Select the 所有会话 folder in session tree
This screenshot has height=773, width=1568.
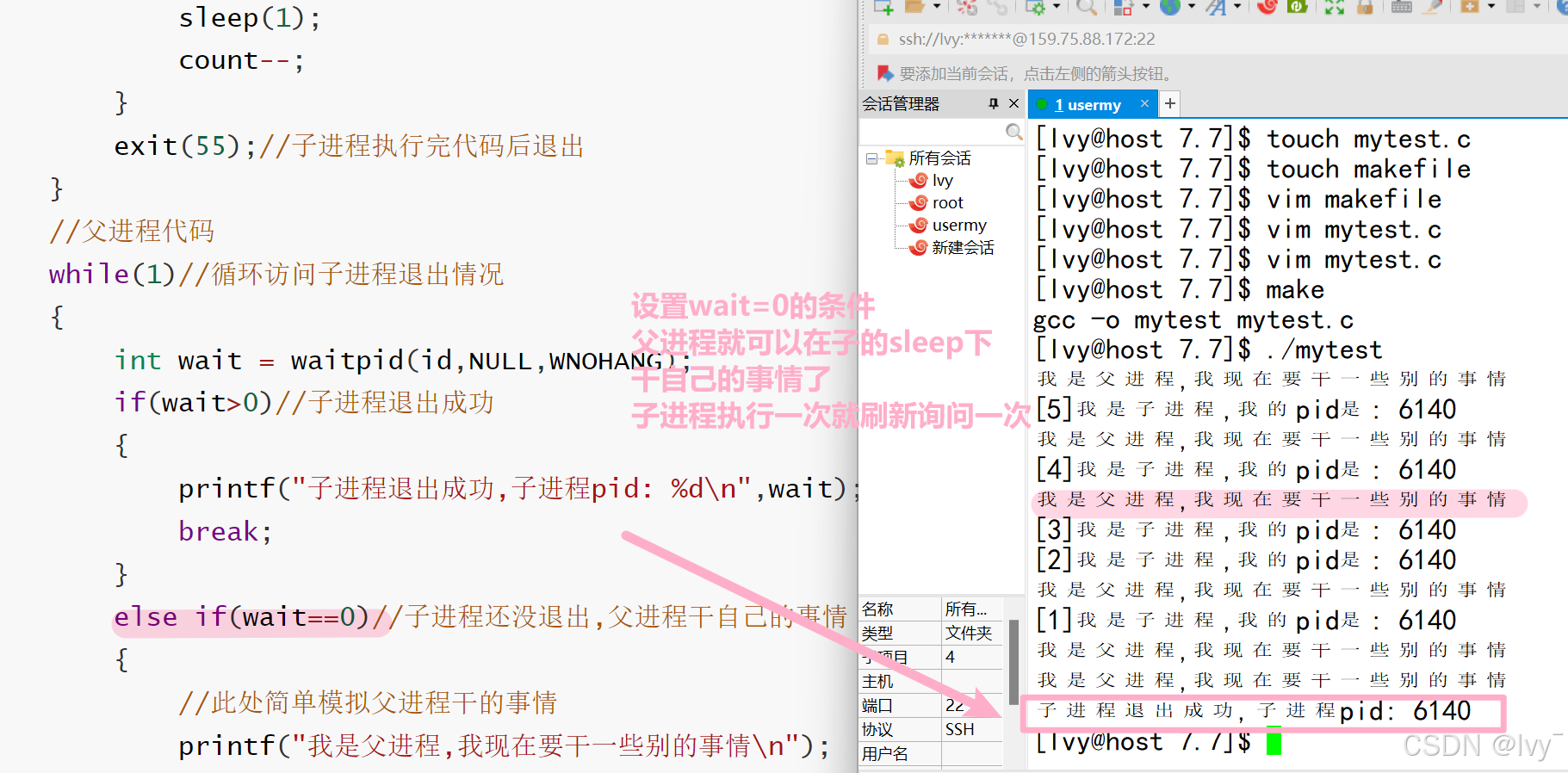tap(939, 158)
